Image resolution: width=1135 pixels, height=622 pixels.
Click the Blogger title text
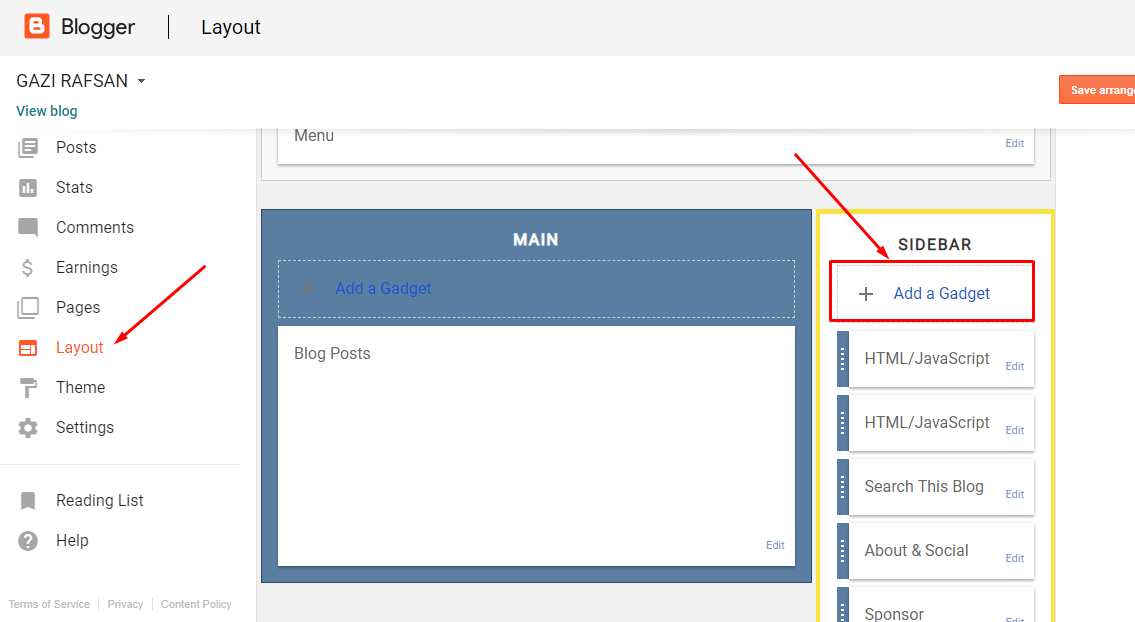click(x=98, y=27)
